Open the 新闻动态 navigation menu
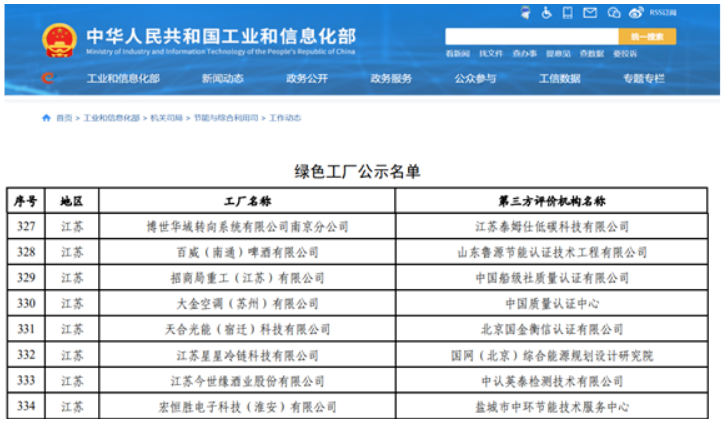Screen dimensions: 722x423 (x=222, y=78)
